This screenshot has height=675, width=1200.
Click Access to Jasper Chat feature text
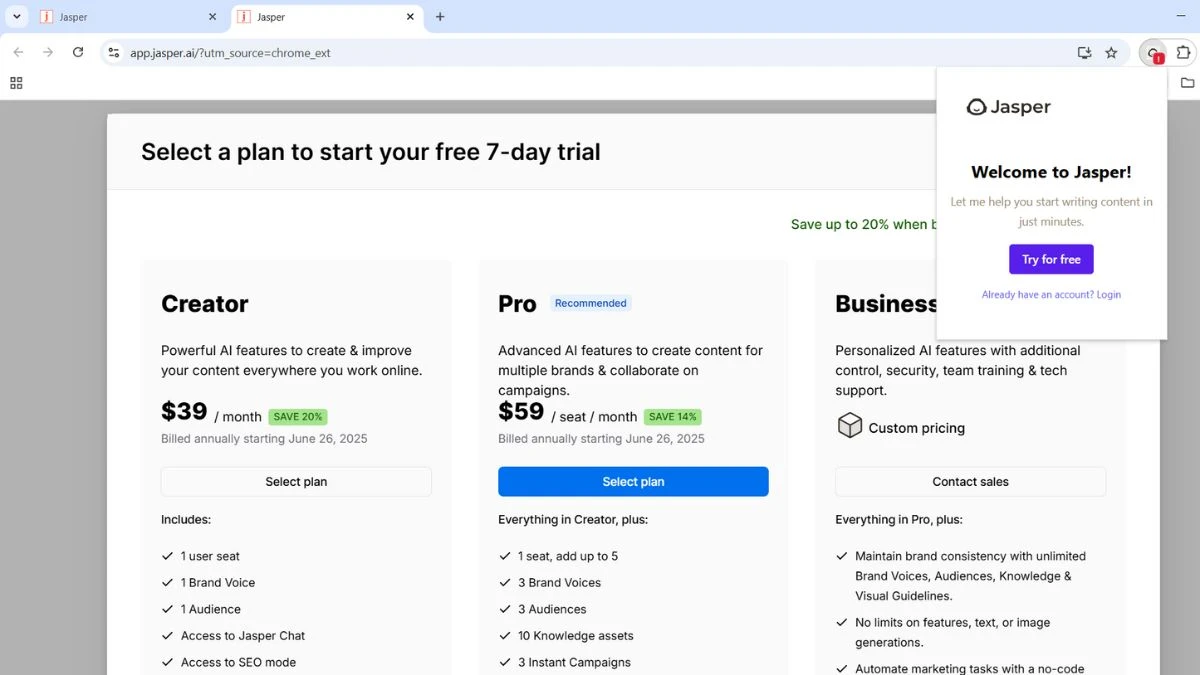(x=243, y=636)
